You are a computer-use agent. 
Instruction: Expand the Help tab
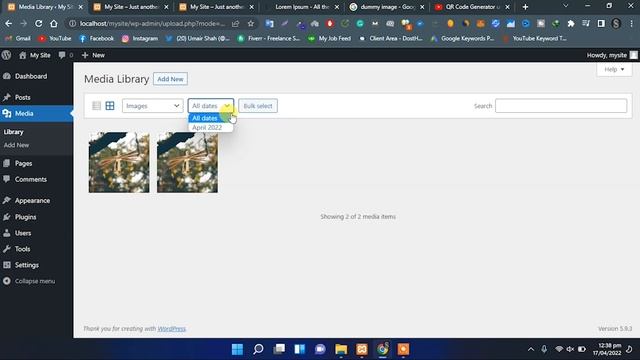614,69
